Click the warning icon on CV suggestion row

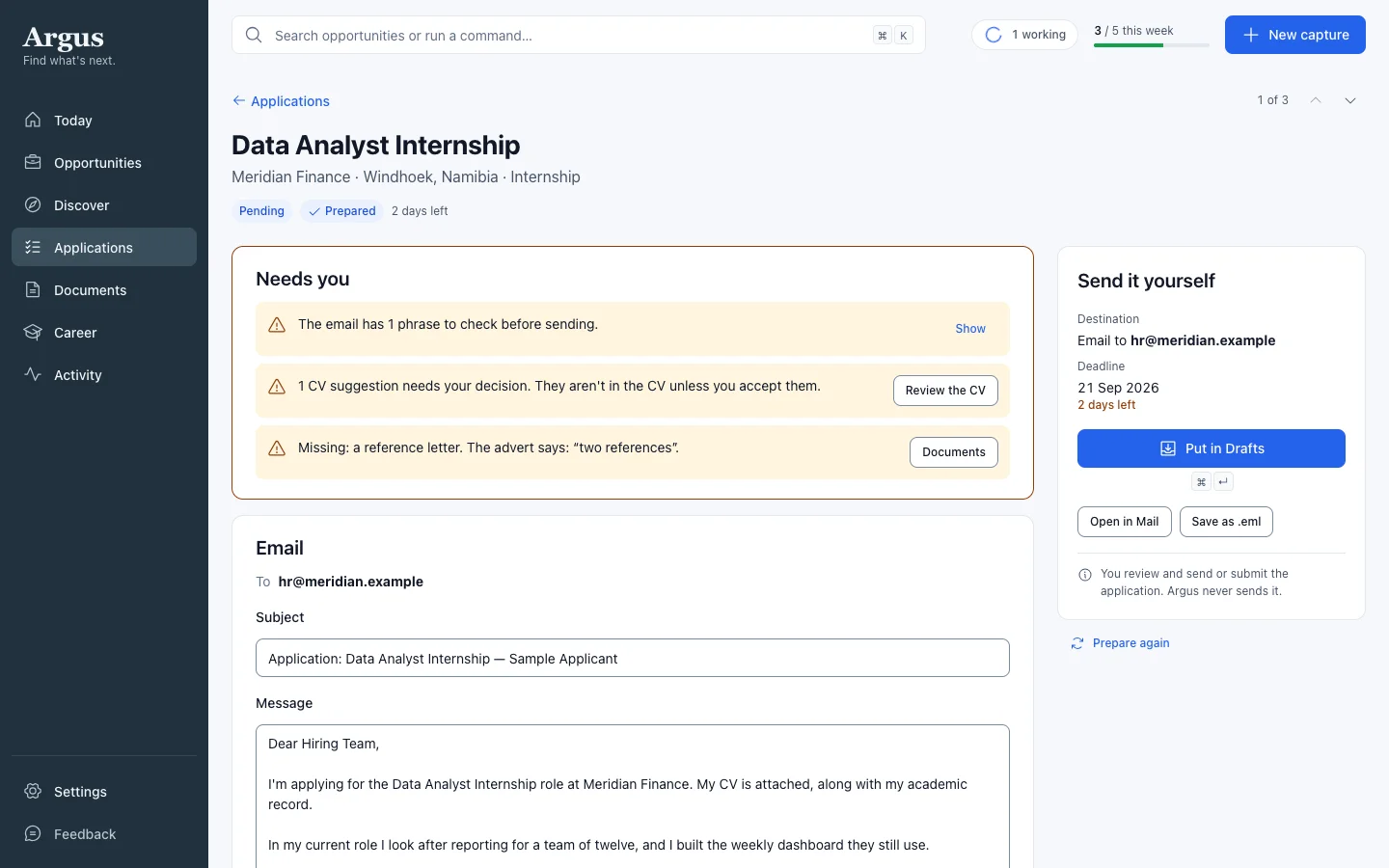point(277,387)
